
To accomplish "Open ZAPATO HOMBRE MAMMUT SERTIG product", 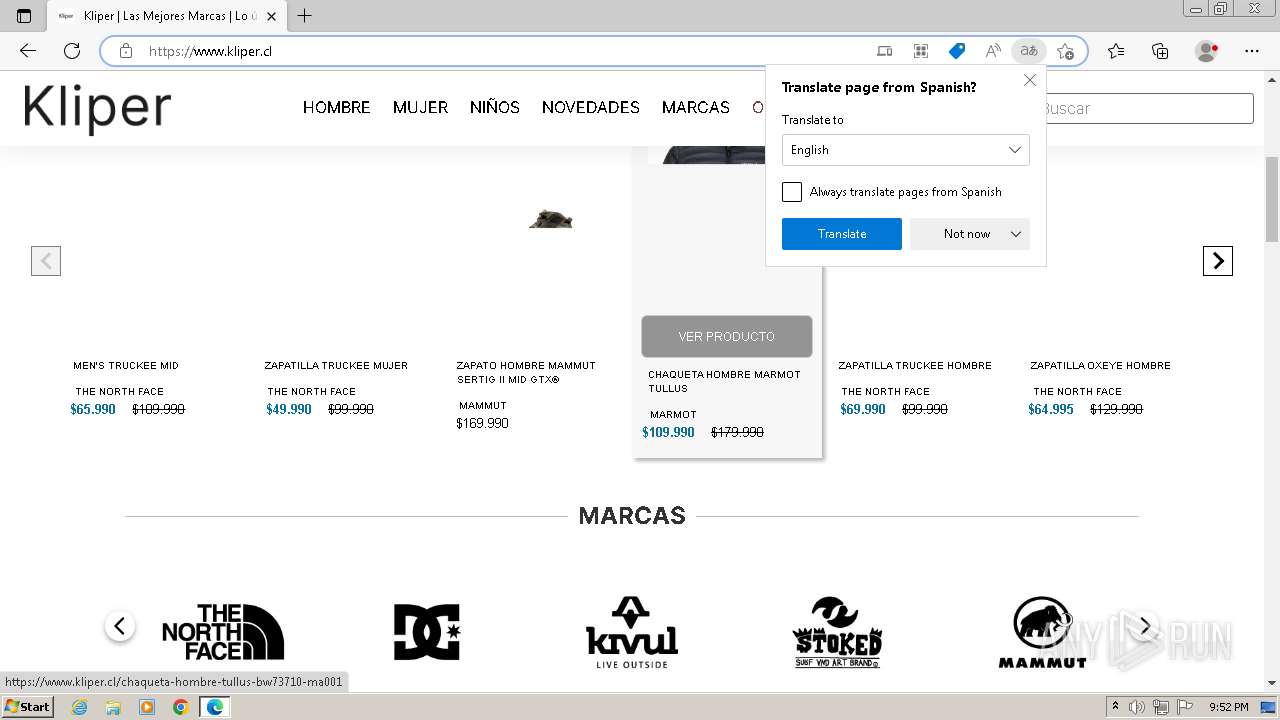I will tap(526, 373).
